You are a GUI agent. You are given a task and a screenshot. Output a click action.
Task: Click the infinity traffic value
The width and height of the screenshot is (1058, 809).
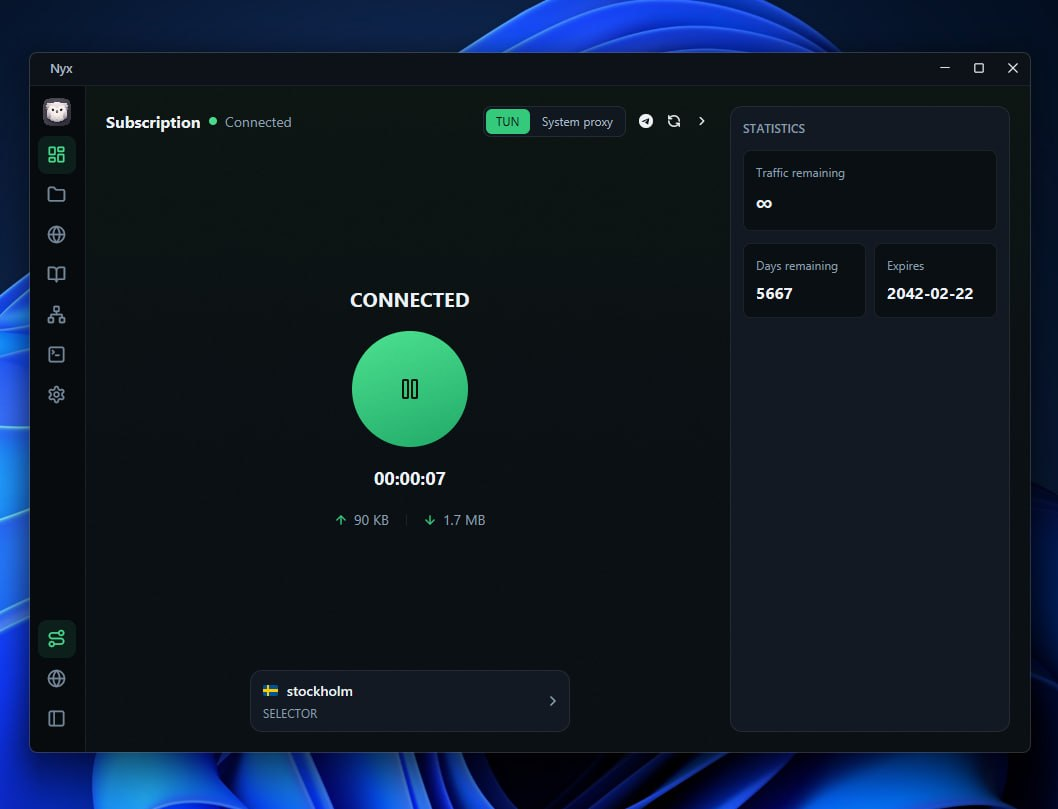(x=764, y=203)
